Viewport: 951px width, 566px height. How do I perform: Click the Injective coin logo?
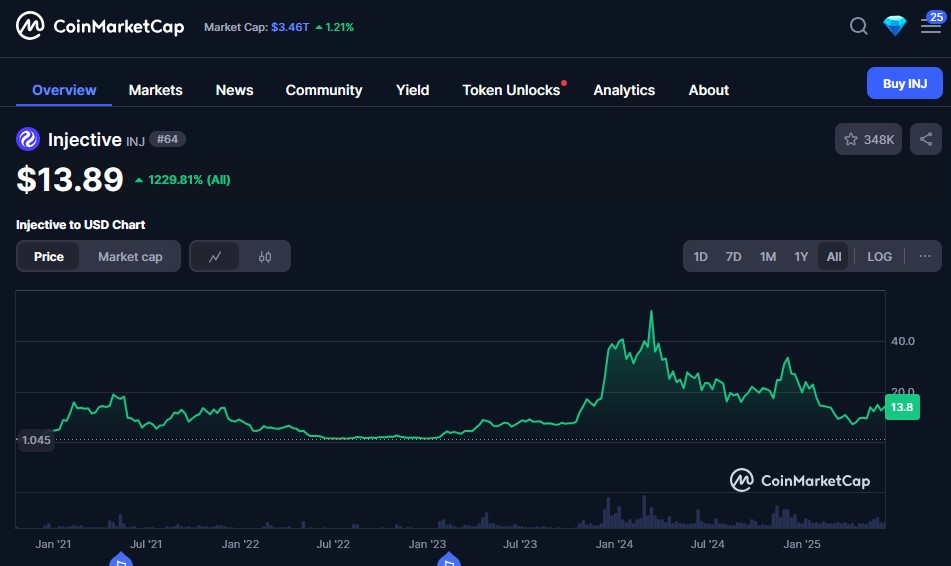click(28, 139)
